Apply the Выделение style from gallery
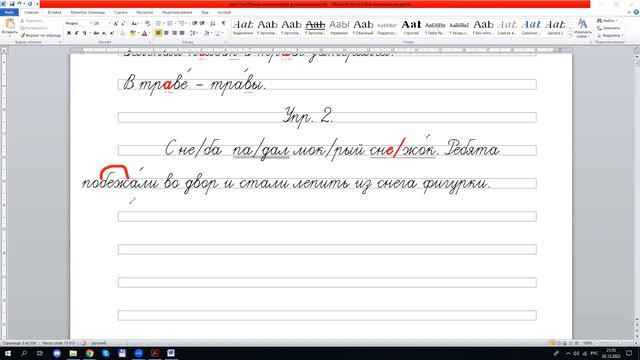The width and height of the screenshot is (640, 360). pos(243,27)
